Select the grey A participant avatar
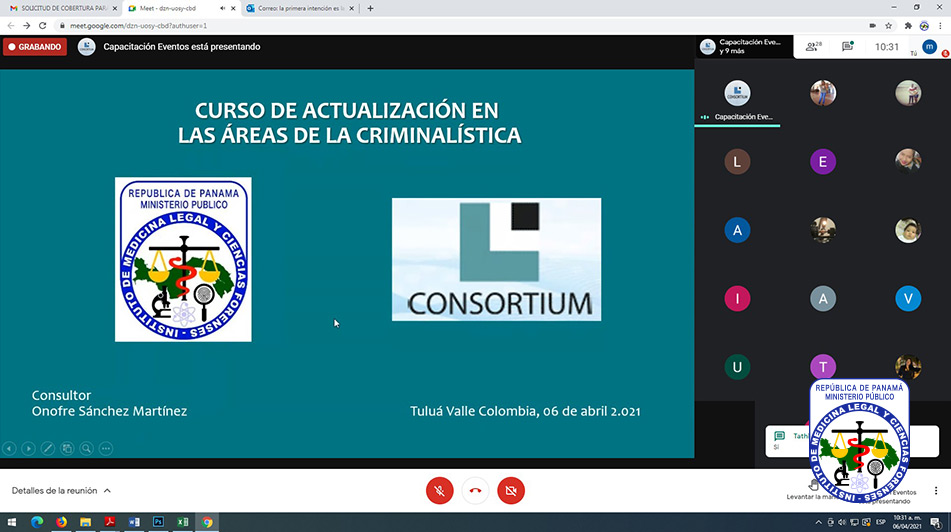The image size is (951, 532). click(823, 298)
